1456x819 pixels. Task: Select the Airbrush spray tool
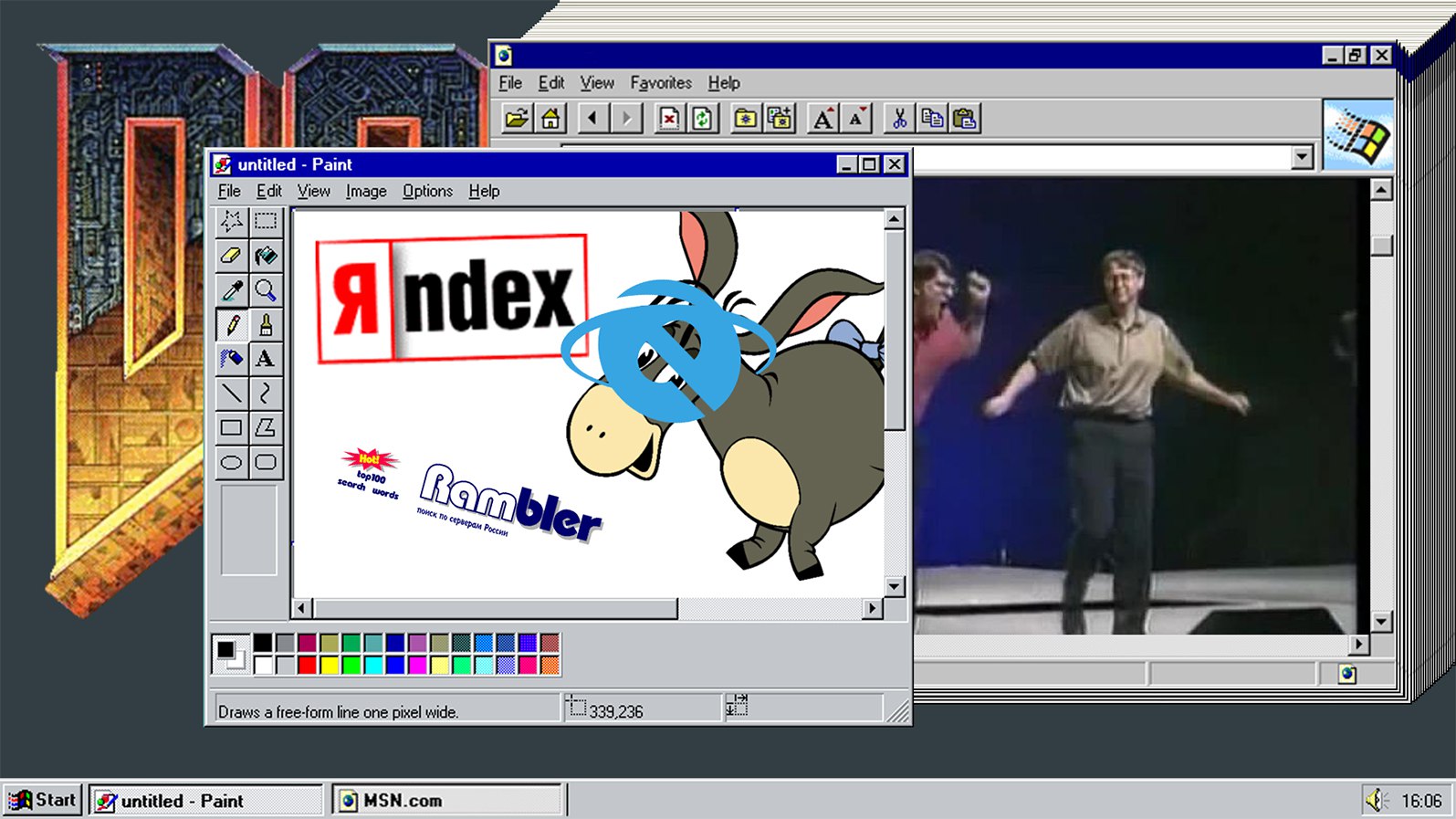[x=232, y=359]
